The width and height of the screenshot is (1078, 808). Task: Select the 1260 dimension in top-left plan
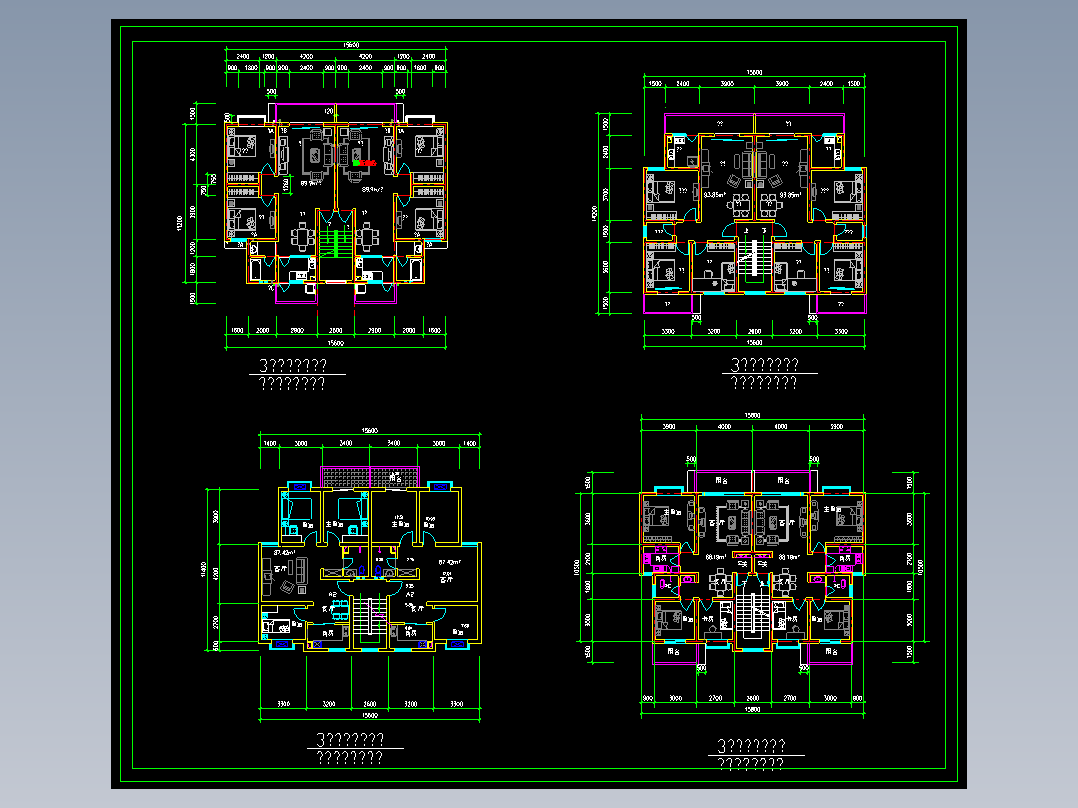pyautogui.click(x=286, y=185)
